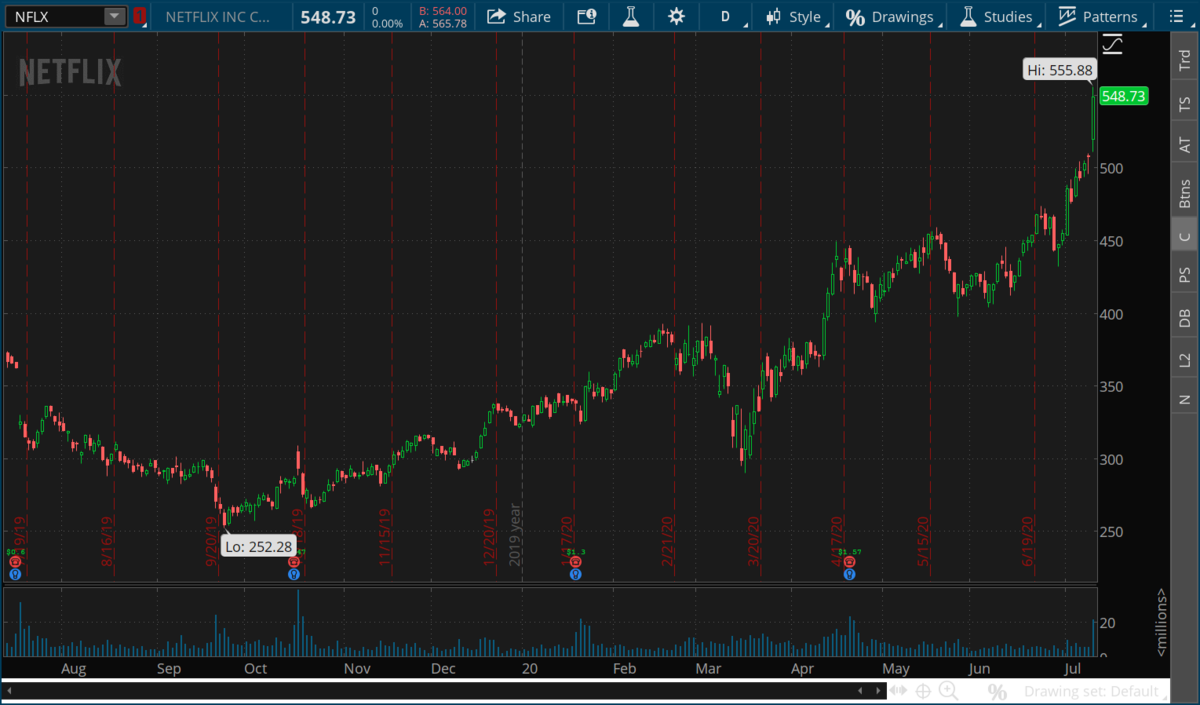Click the 2019 year divider label
The image size is (1200, 705).
(x=516, y=535)
